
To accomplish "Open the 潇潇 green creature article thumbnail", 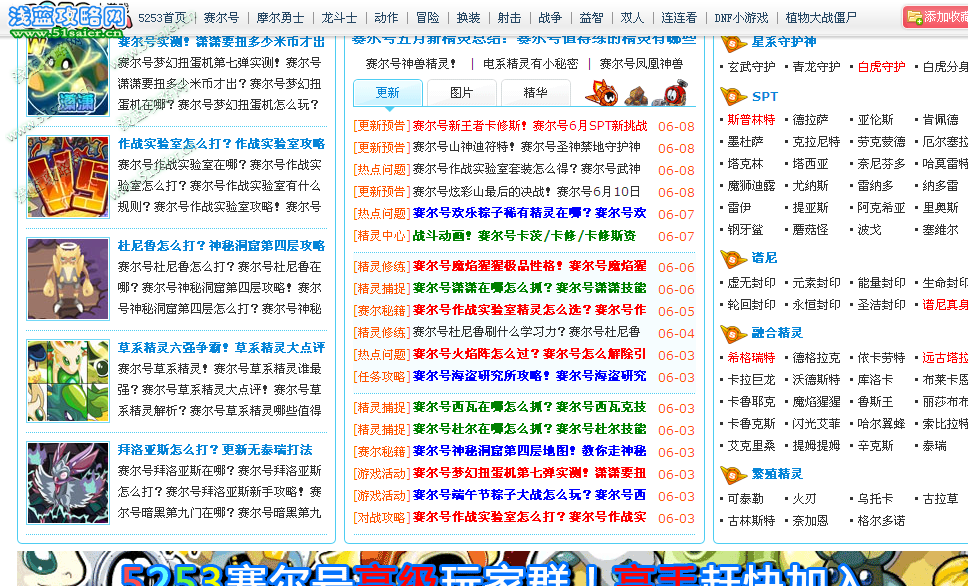I will pos(68,75).
